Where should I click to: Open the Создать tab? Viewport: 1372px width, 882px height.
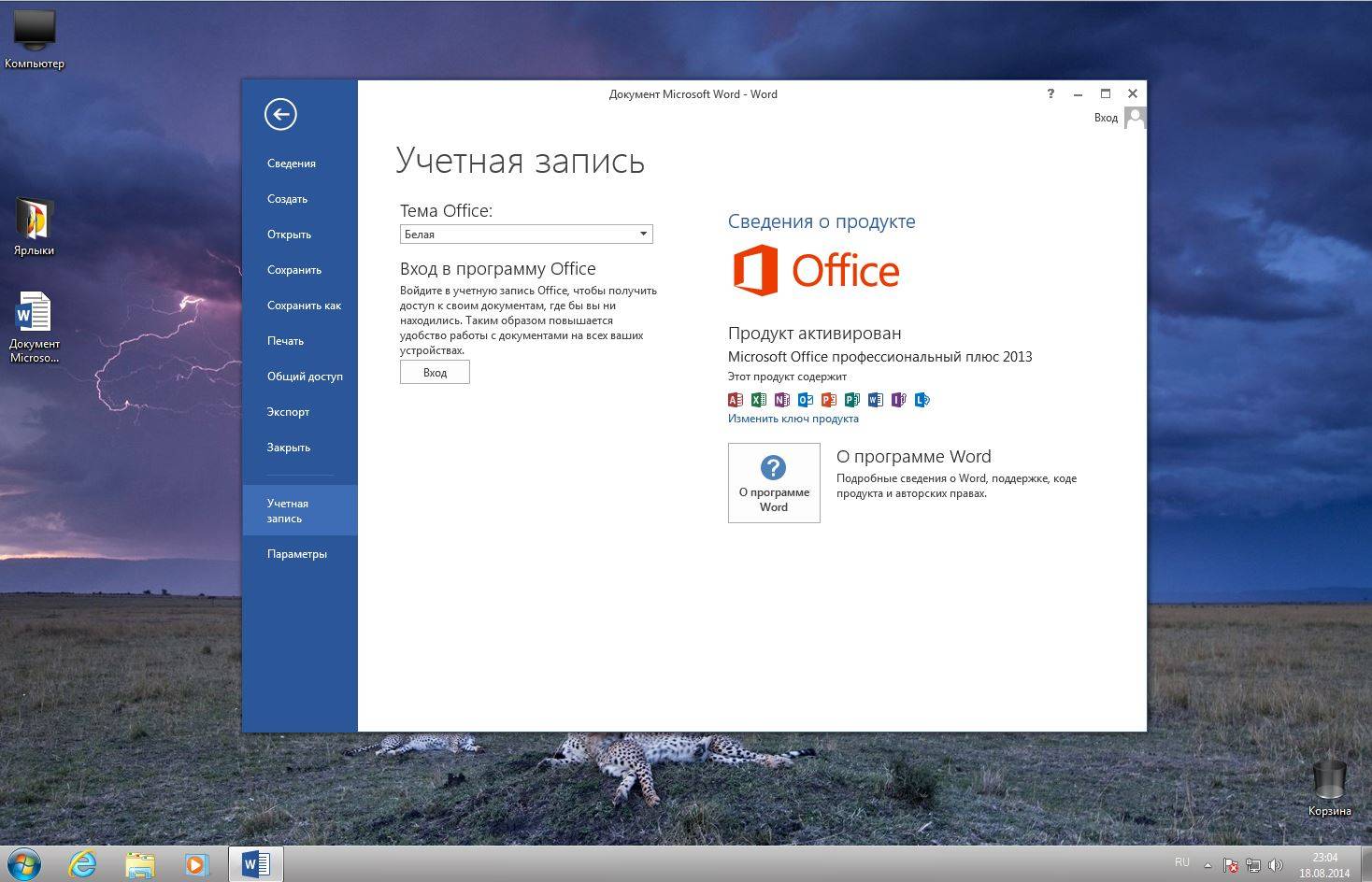[300, 199]
